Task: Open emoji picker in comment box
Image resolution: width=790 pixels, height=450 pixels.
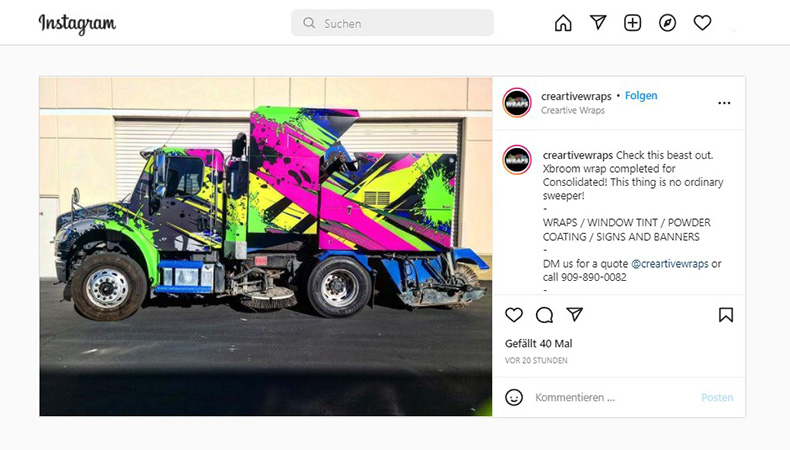Action: (514, 397)
